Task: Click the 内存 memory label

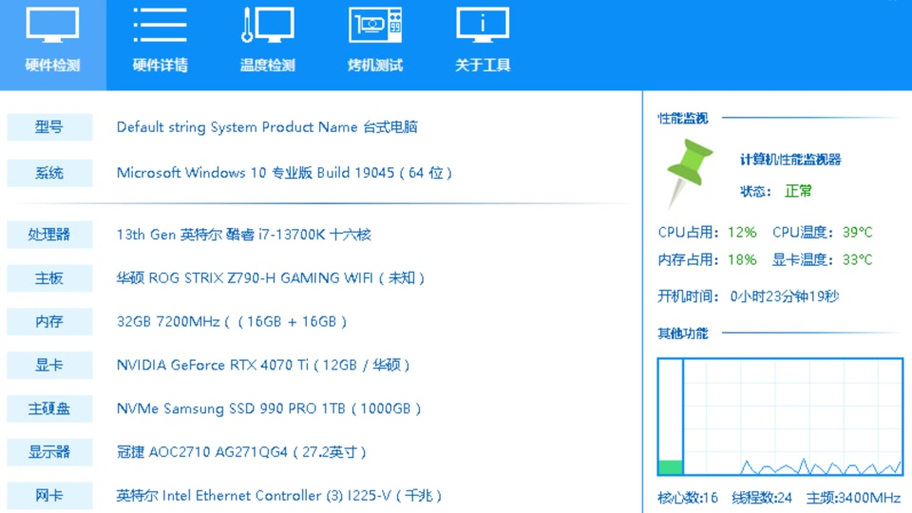Action: click(49, 322)
